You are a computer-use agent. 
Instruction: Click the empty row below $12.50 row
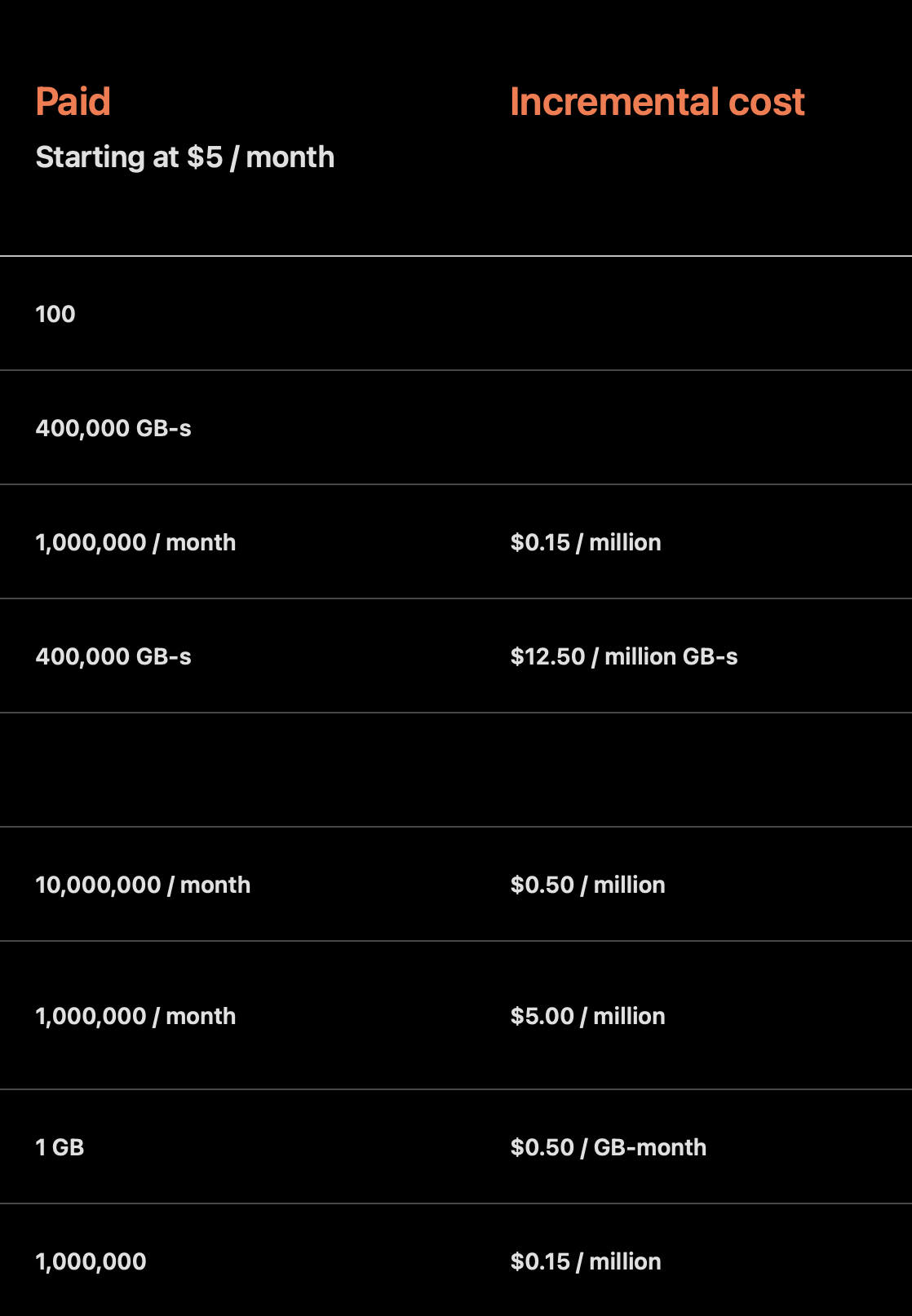coord(456,770)
